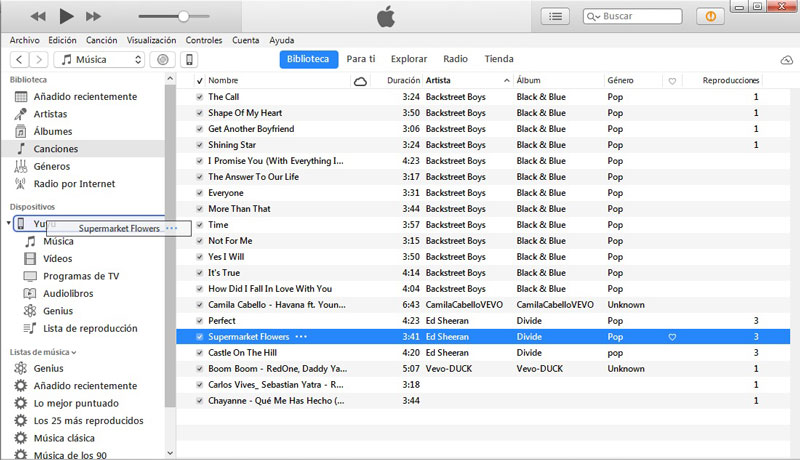Click the Play button

tap(66, 16)
